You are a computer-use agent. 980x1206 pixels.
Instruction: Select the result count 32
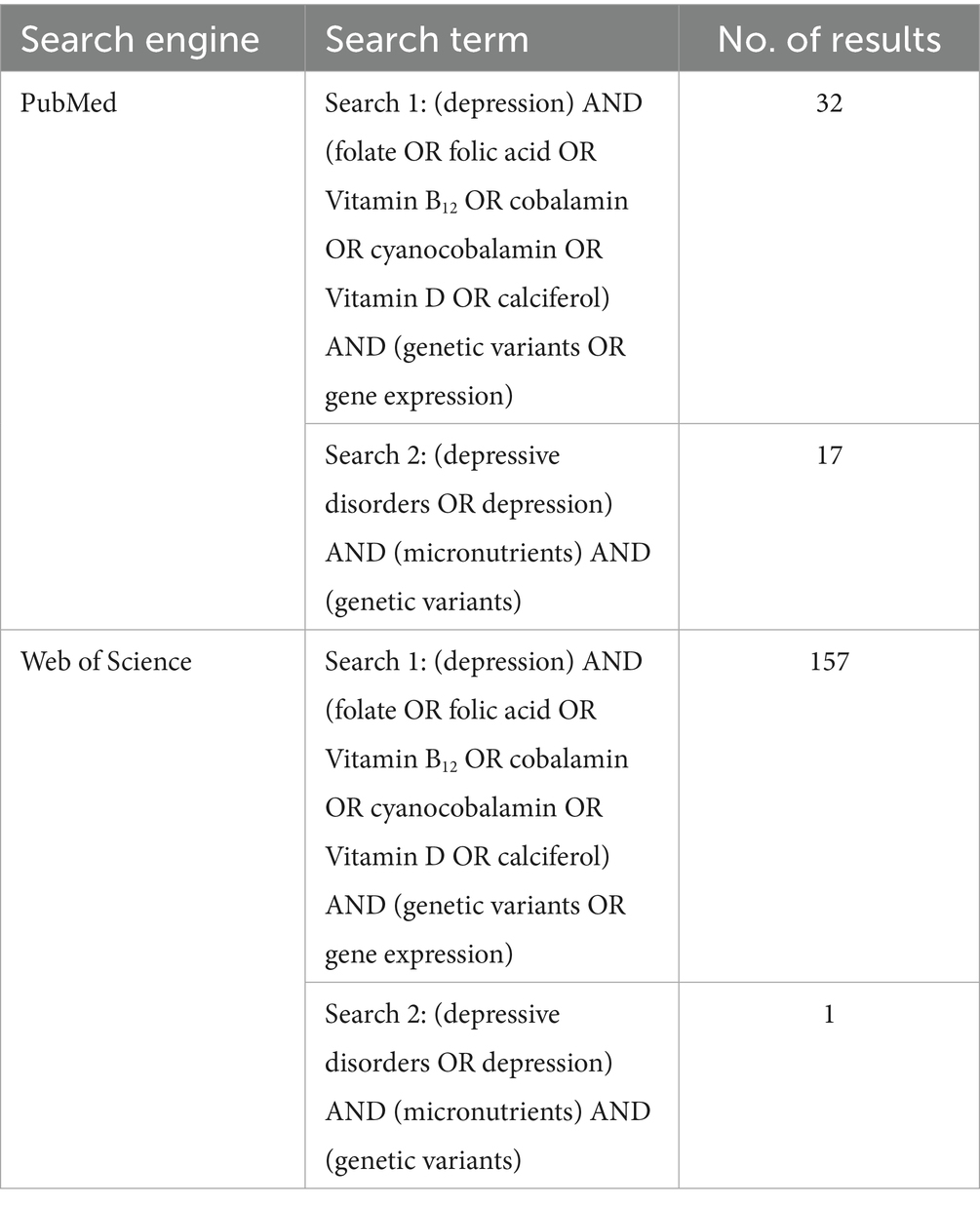click(829, 102)
